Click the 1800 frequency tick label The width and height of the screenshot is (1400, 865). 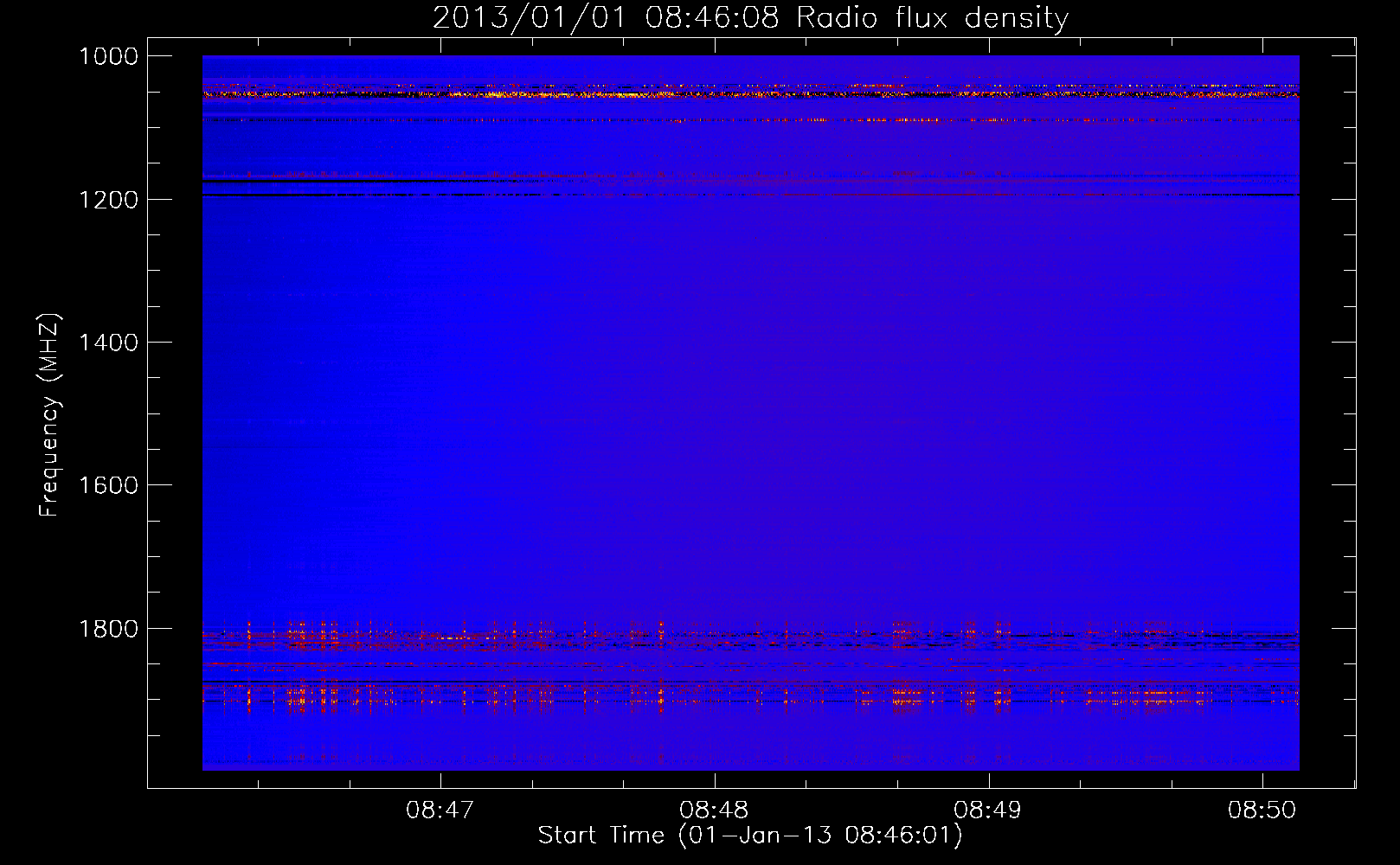pos(108,629)
